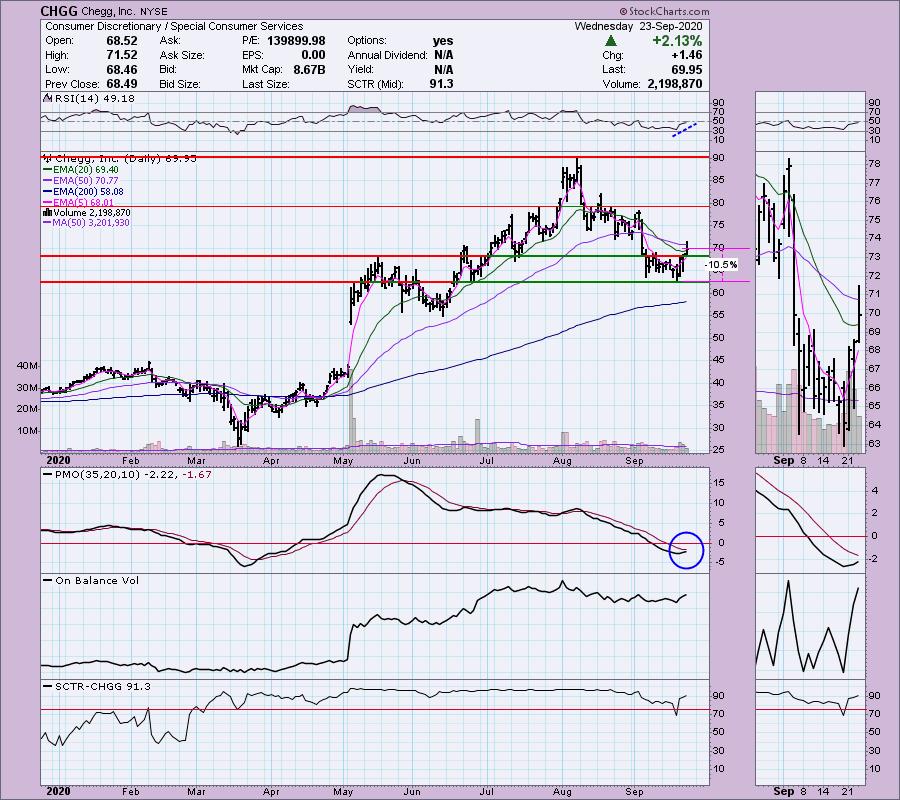Click the 78 price label on the zoomed chart axis
Viewport: 900px width, 800px height.
(x=875, y=164)
